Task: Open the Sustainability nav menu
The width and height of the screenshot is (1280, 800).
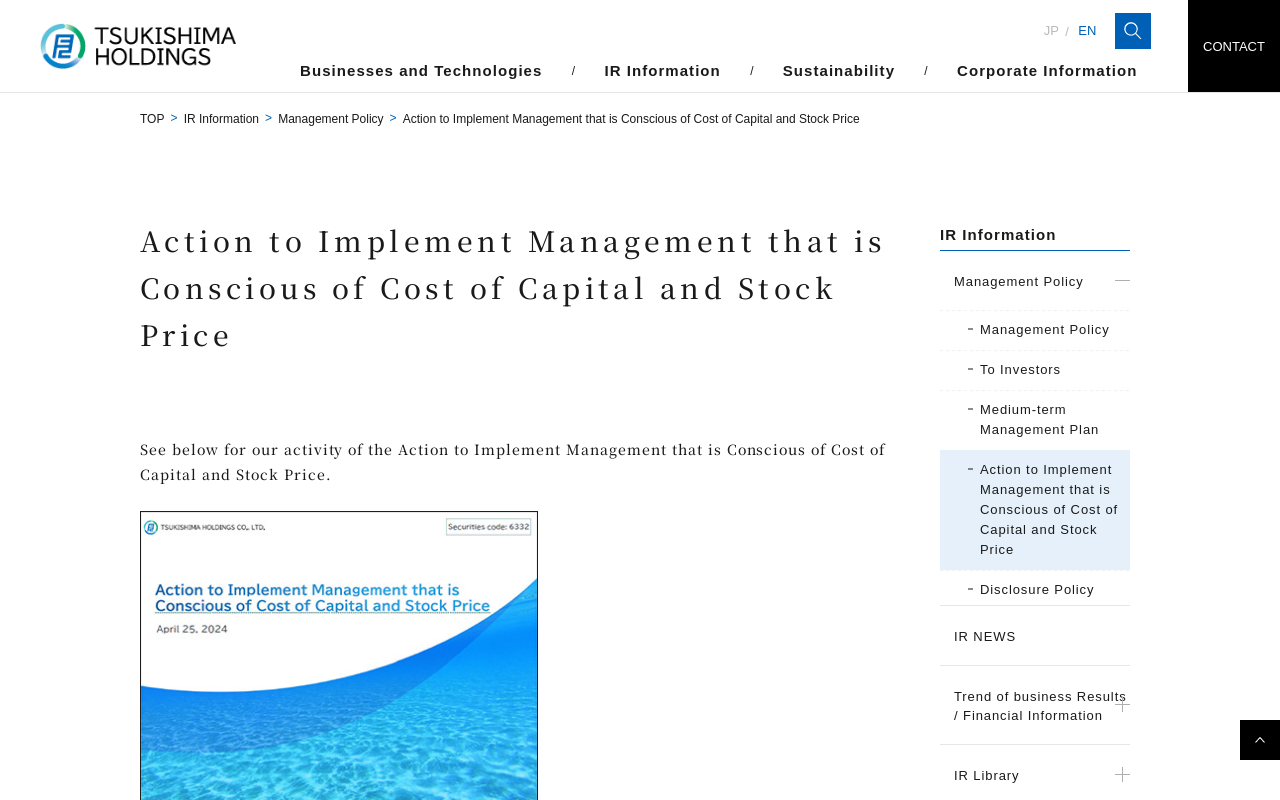Action: [x=838, y=71]
